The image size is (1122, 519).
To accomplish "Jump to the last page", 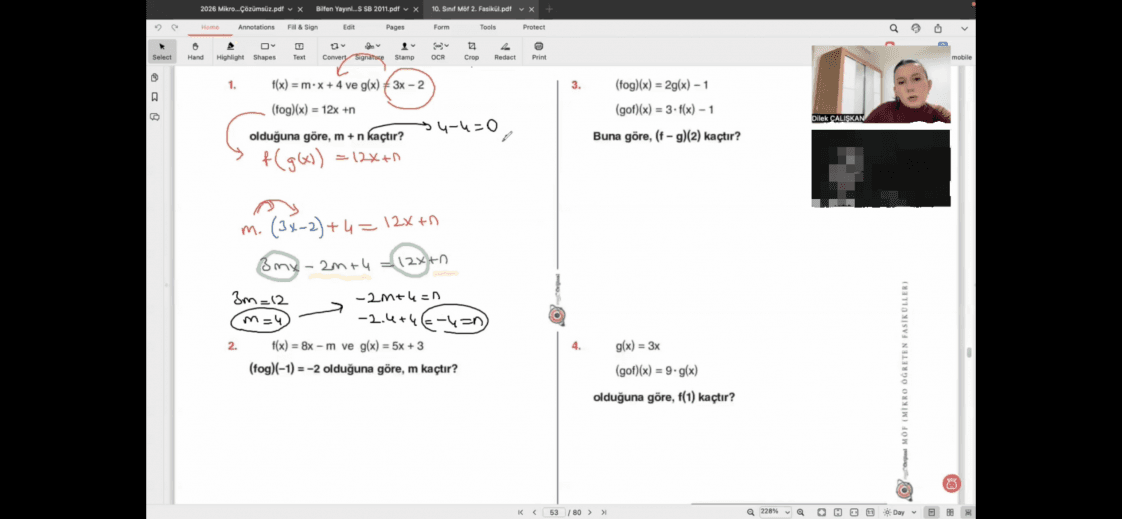I will (604, 513).
